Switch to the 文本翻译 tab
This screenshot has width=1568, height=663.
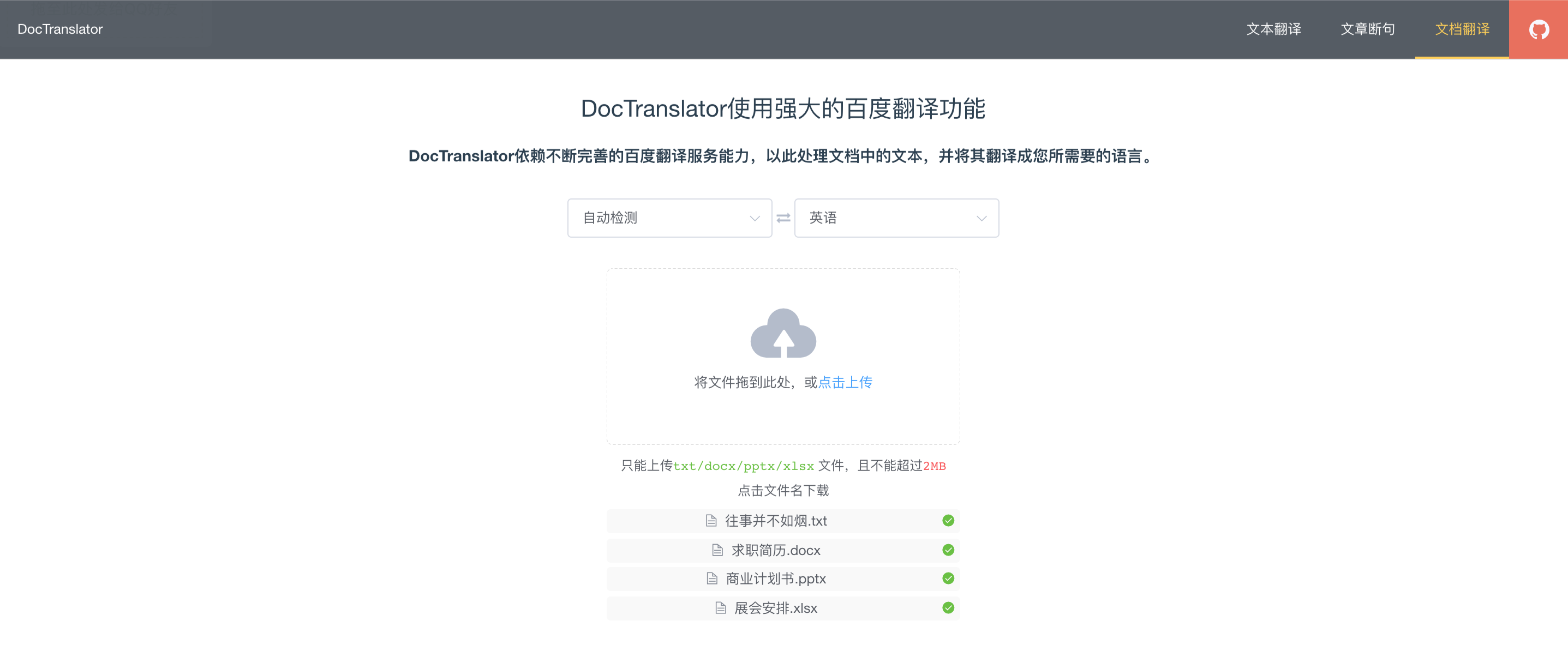click(x=1273, y=29)
